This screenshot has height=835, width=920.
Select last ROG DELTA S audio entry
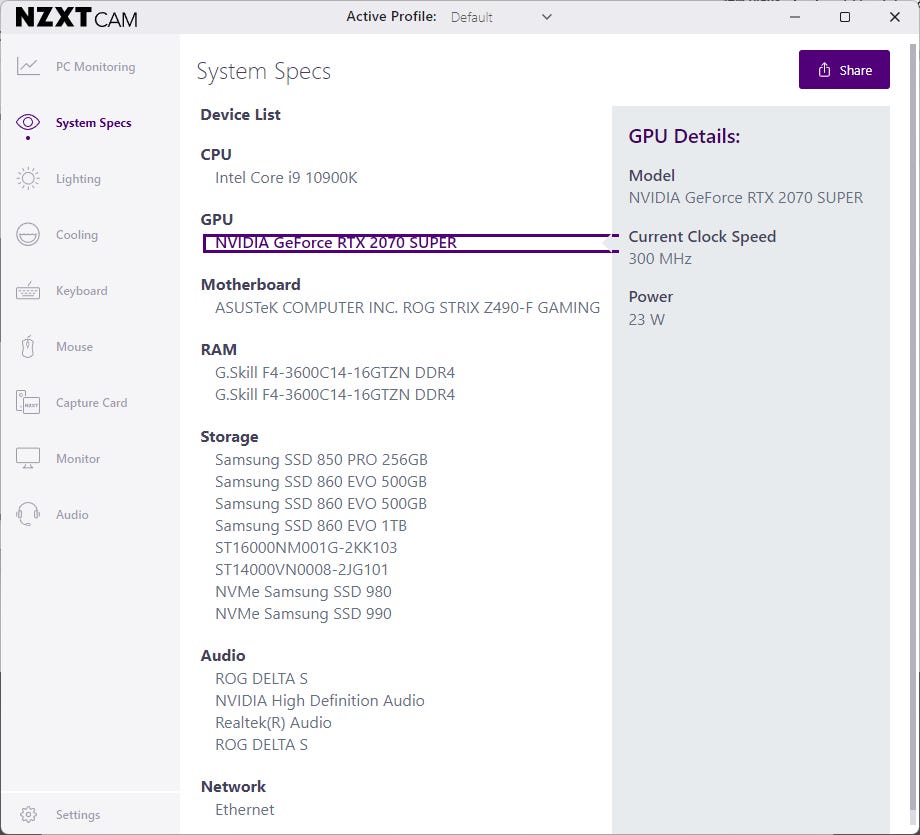click(261, 745)
